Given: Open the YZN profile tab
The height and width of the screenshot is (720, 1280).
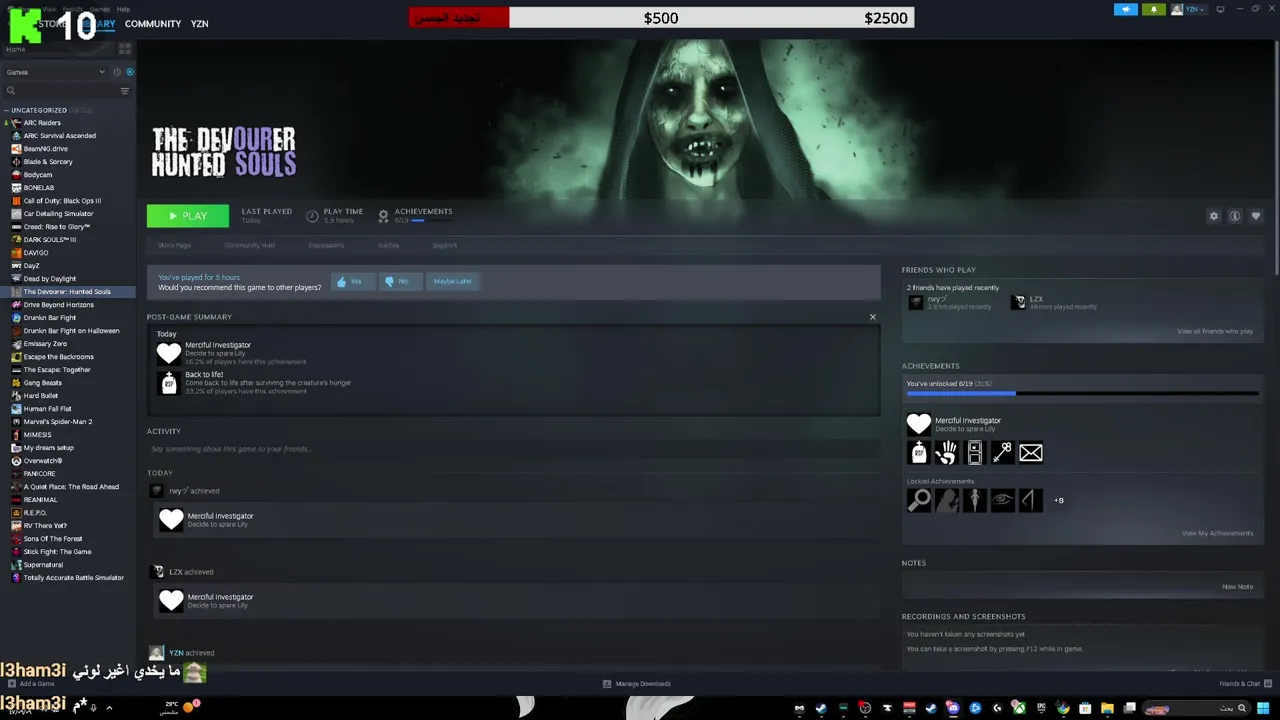Looking at the screenshot, I should 200,24.
